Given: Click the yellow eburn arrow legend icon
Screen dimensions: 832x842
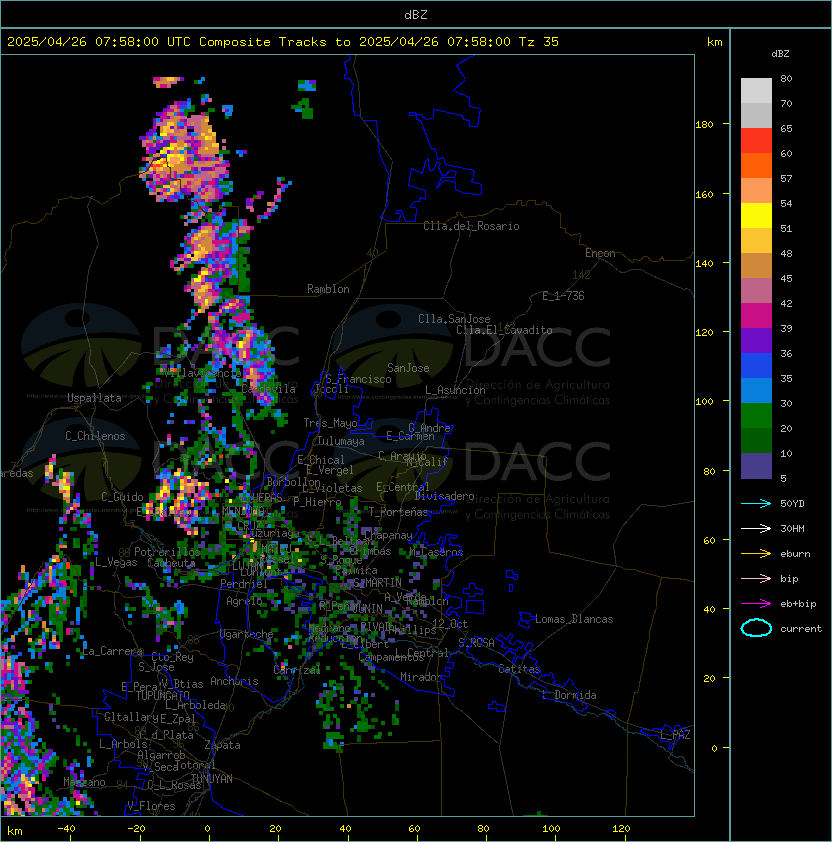Looking at the screenshot, I should (756, 553).
